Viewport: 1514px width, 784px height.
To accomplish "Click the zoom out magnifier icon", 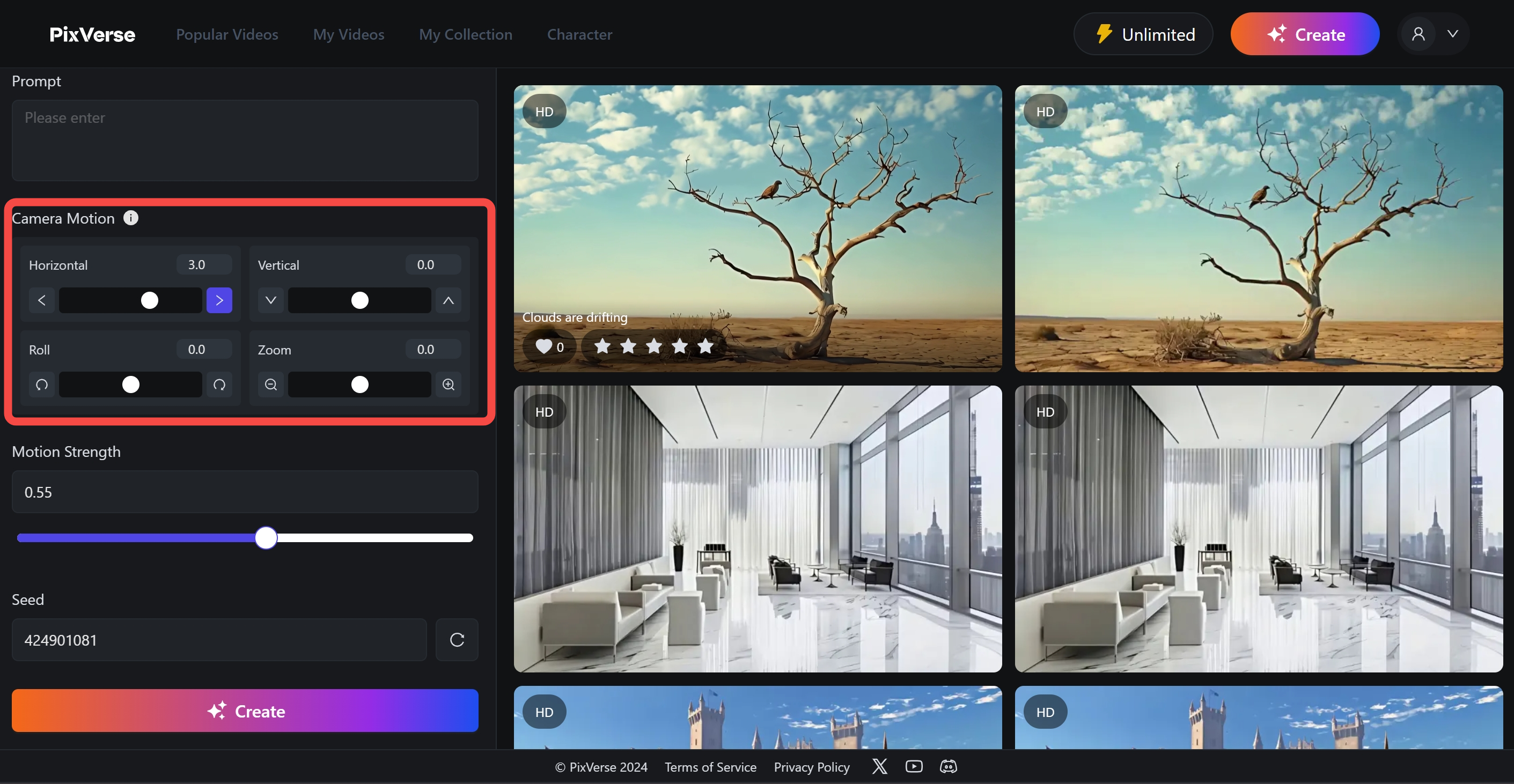I will coord(270,384).
